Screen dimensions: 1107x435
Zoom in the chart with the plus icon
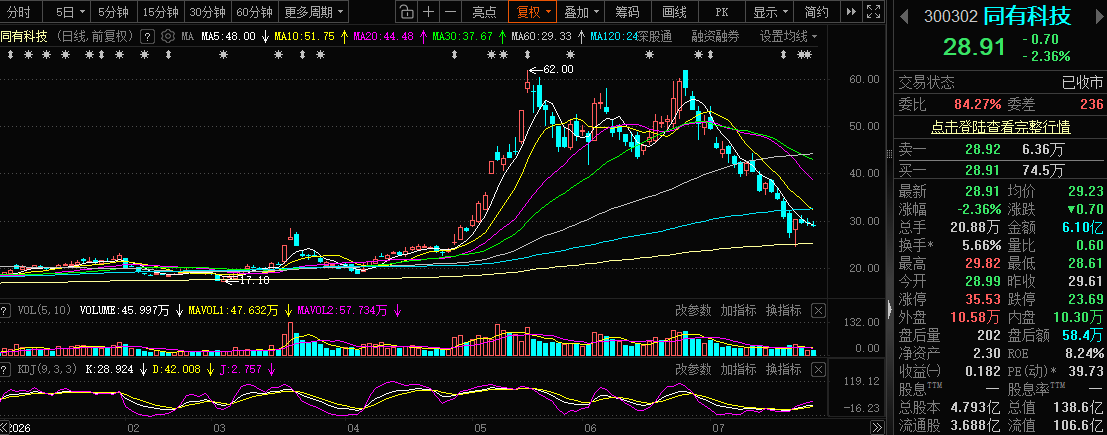click(429, 11)
